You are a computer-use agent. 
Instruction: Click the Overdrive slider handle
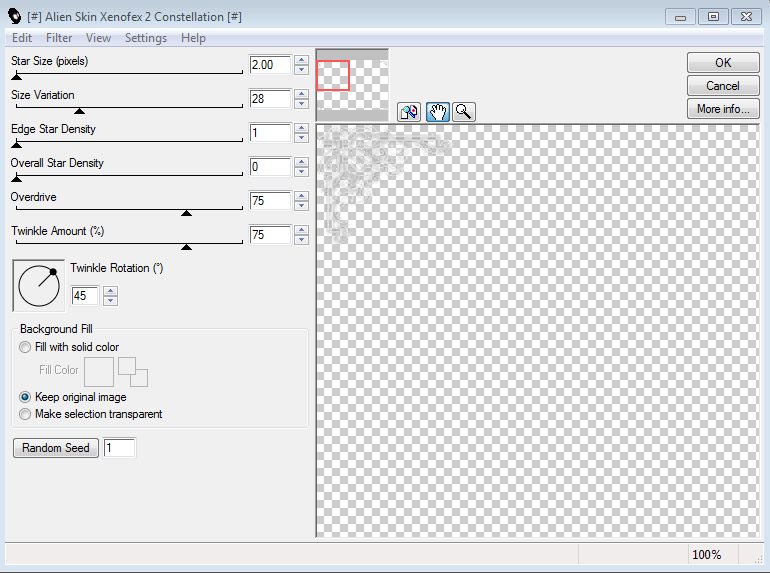(x=186, y=213)
